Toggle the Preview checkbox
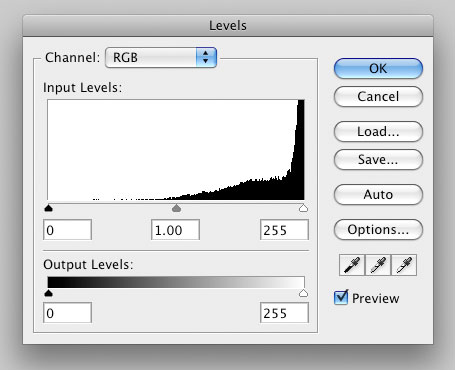The width and height of the screenshot is (455, 370). point(341,297)
